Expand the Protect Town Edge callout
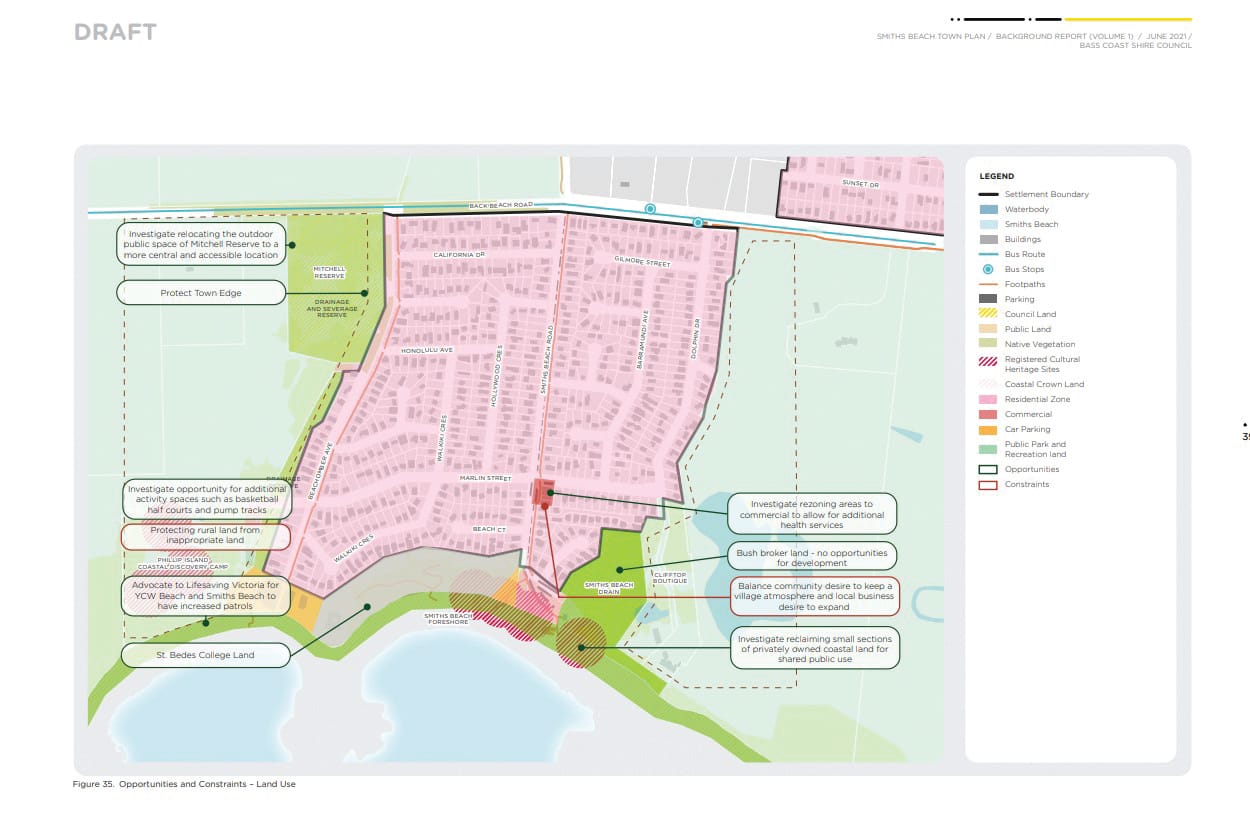 [200, 292]
